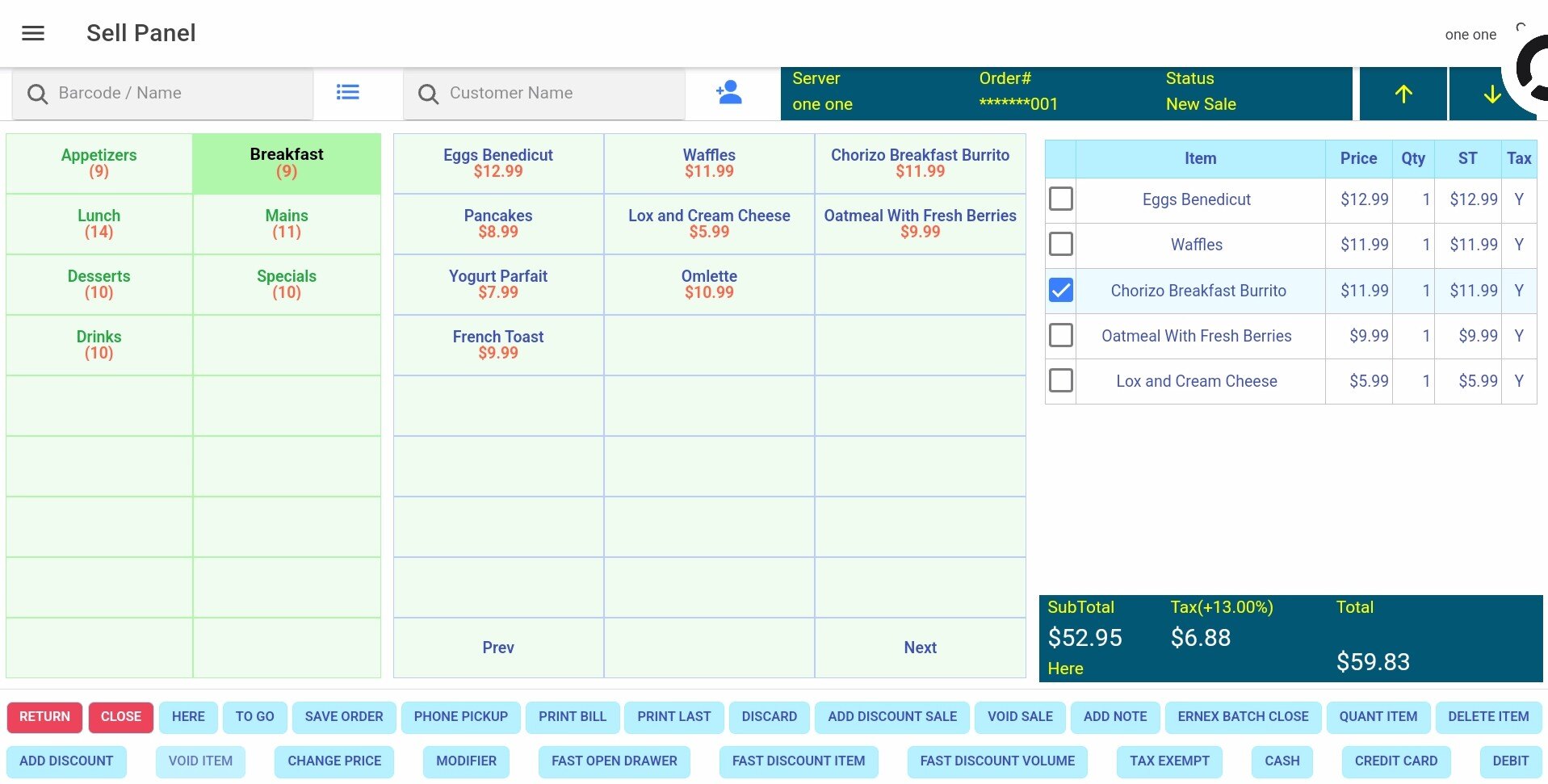Click the down arrow order button

tap(1491, 94)
